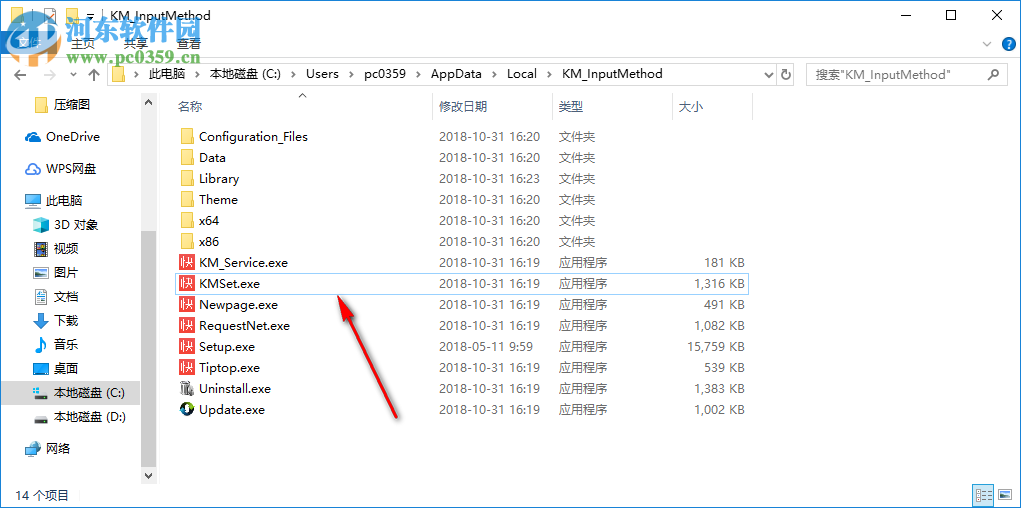The width and height of the screenshot is (1021, 508).
Task: Go to pc0359 in the breadcrumb
Action: coord(385,74)
